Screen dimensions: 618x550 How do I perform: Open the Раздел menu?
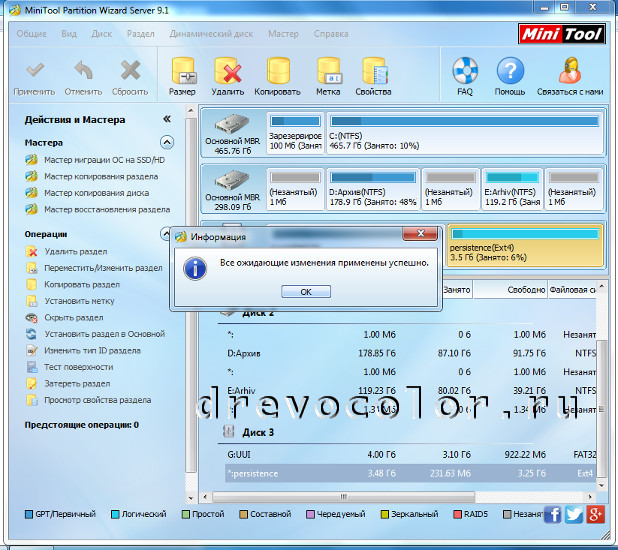coord(141,34)
